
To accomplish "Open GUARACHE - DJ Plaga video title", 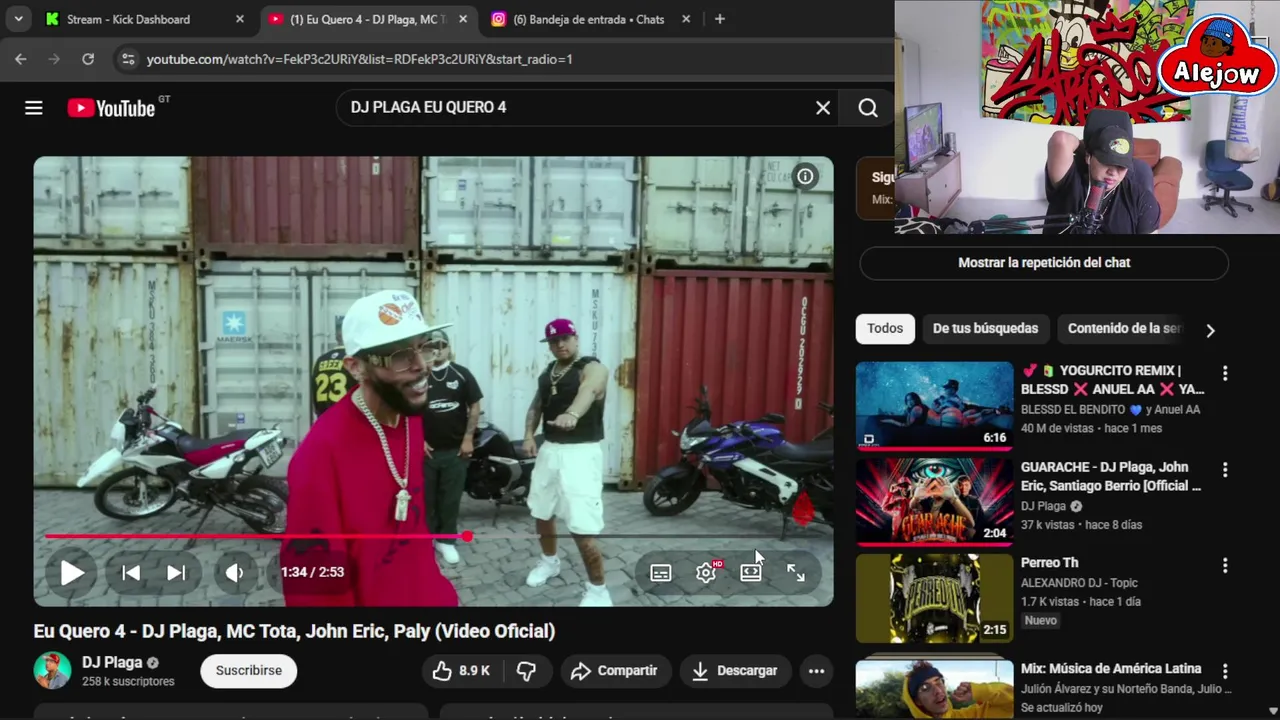I will (1111, 477).
